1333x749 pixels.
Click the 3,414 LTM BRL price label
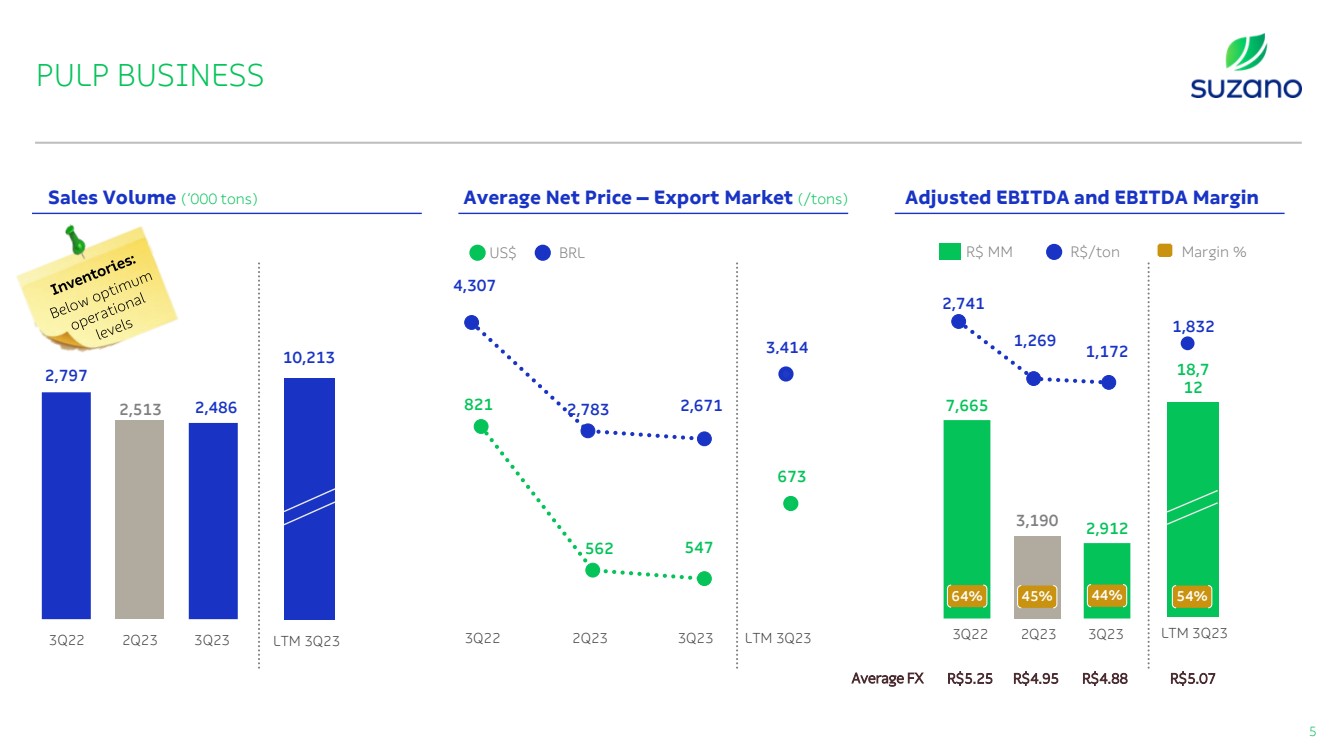pyautogui.click(x=787, y=348)
